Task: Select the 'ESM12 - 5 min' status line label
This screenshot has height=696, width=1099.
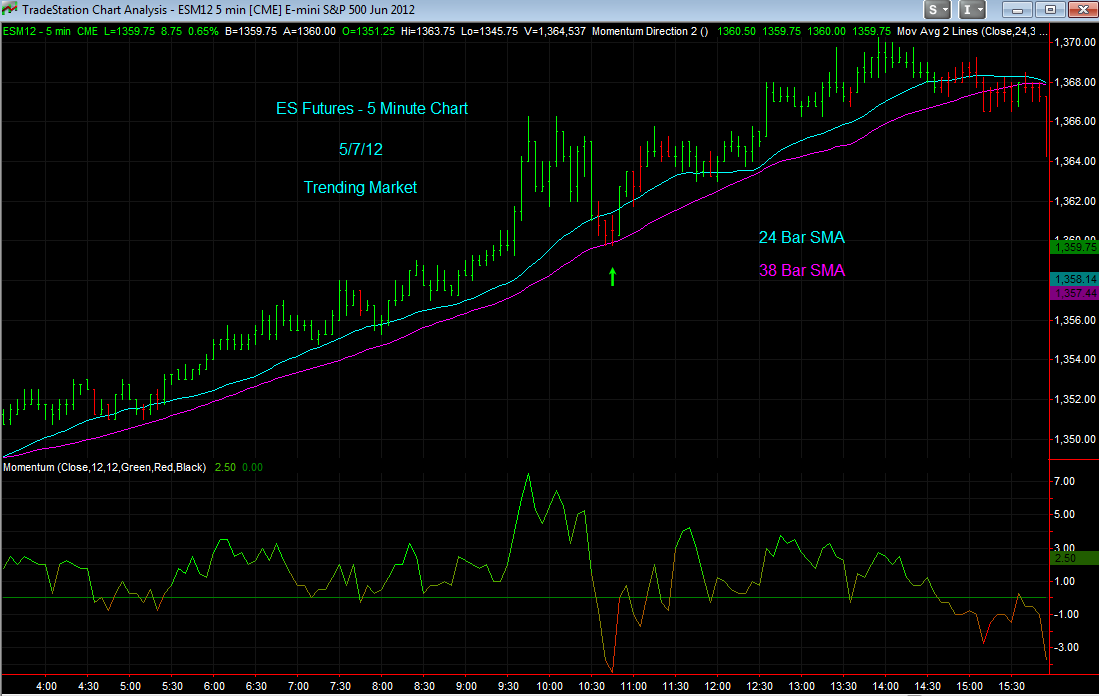Action: tap(36, 31)
